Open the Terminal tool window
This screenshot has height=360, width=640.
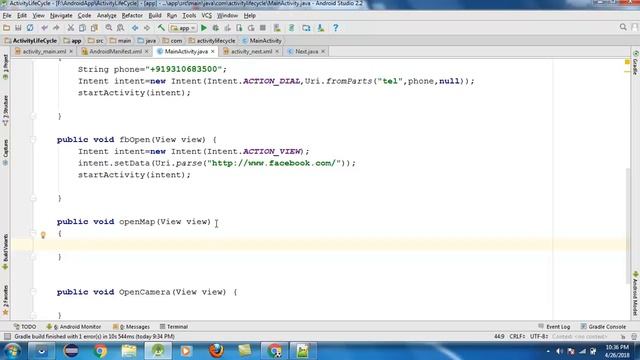(174, 327)
